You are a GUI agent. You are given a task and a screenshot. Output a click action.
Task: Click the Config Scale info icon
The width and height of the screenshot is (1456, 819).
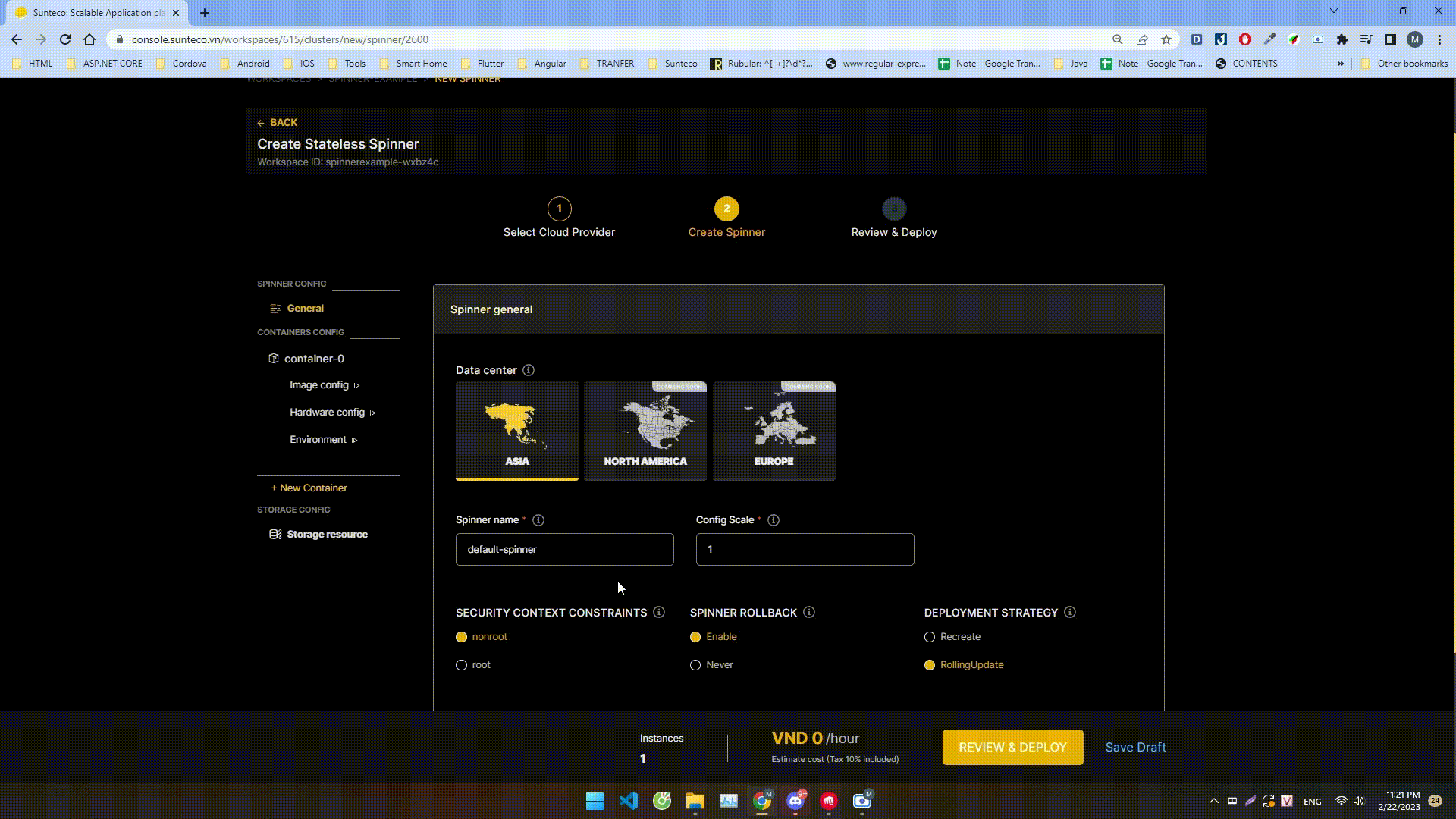click(x=773, y=520)
